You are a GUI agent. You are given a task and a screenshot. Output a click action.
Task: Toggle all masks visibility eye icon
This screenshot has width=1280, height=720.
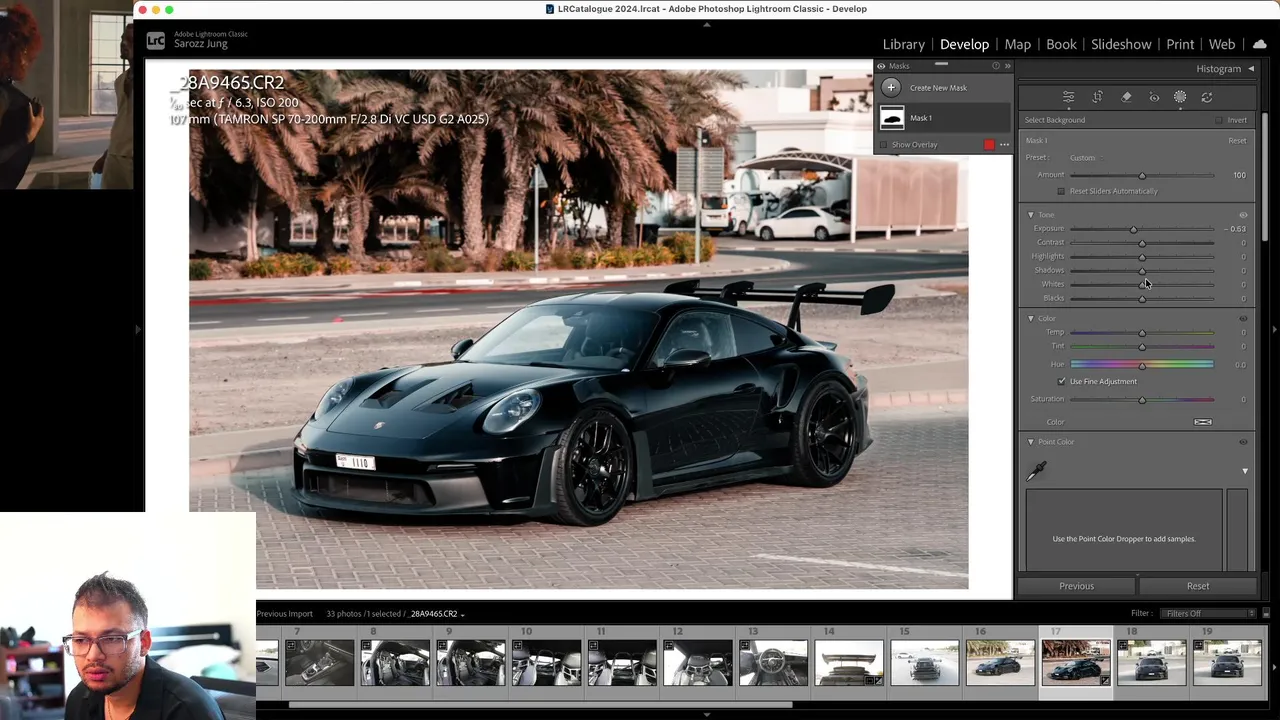[881, 66]
